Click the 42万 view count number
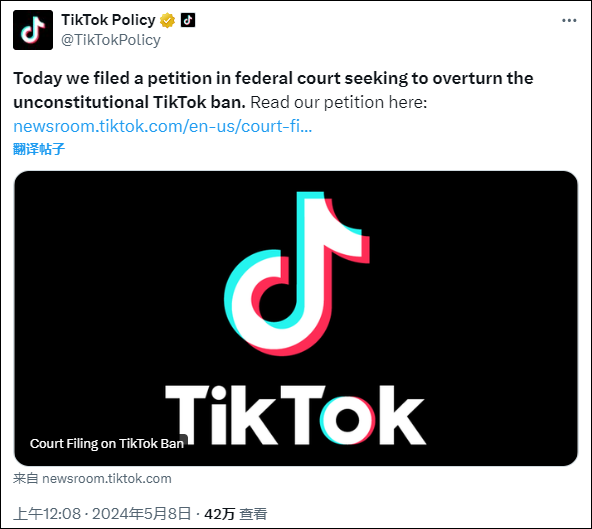Screen dimensions: 592x529 pos(219,514)
